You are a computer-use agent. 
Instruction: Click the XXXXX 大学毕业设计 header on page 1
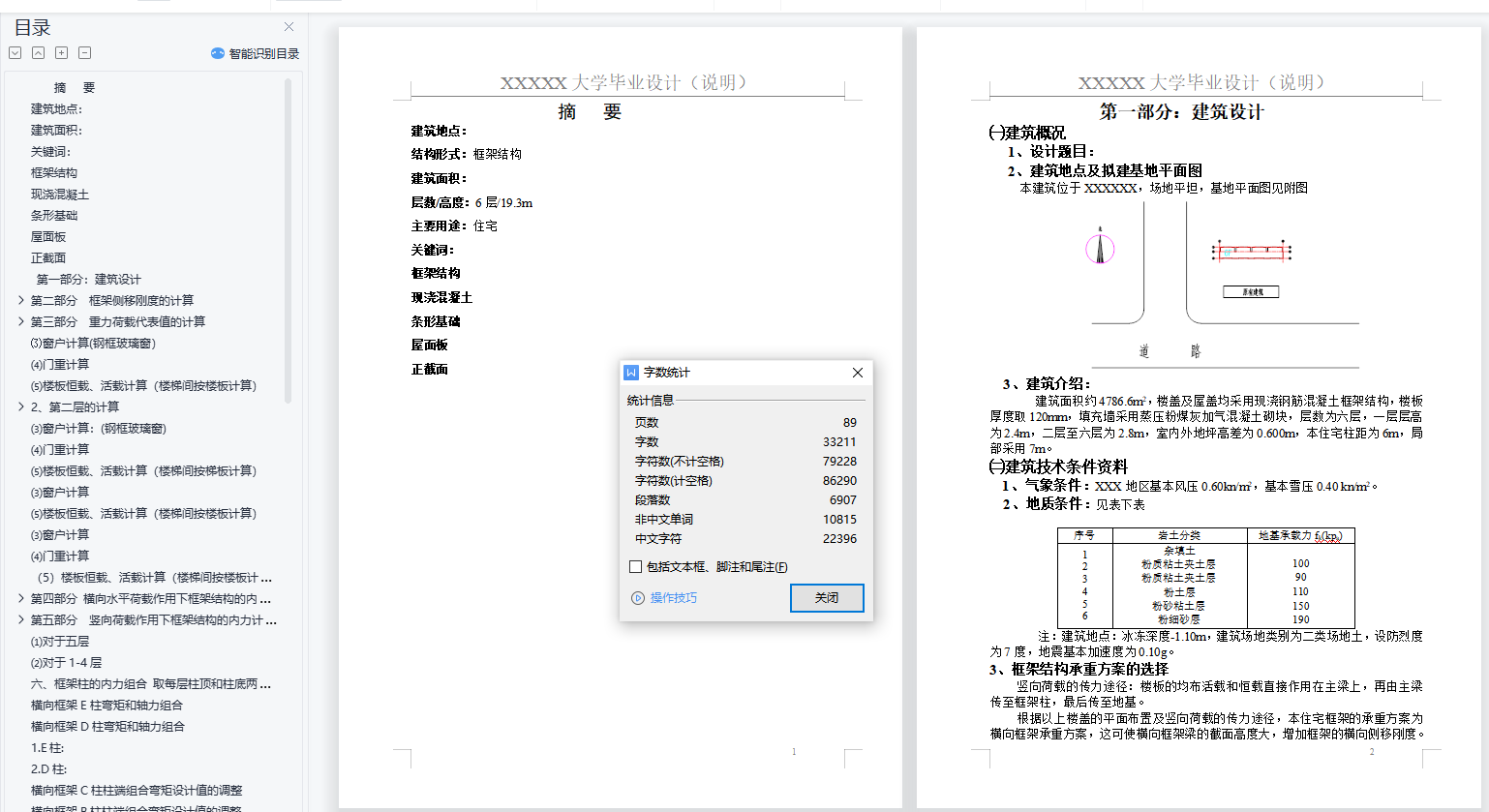(623, 83)
